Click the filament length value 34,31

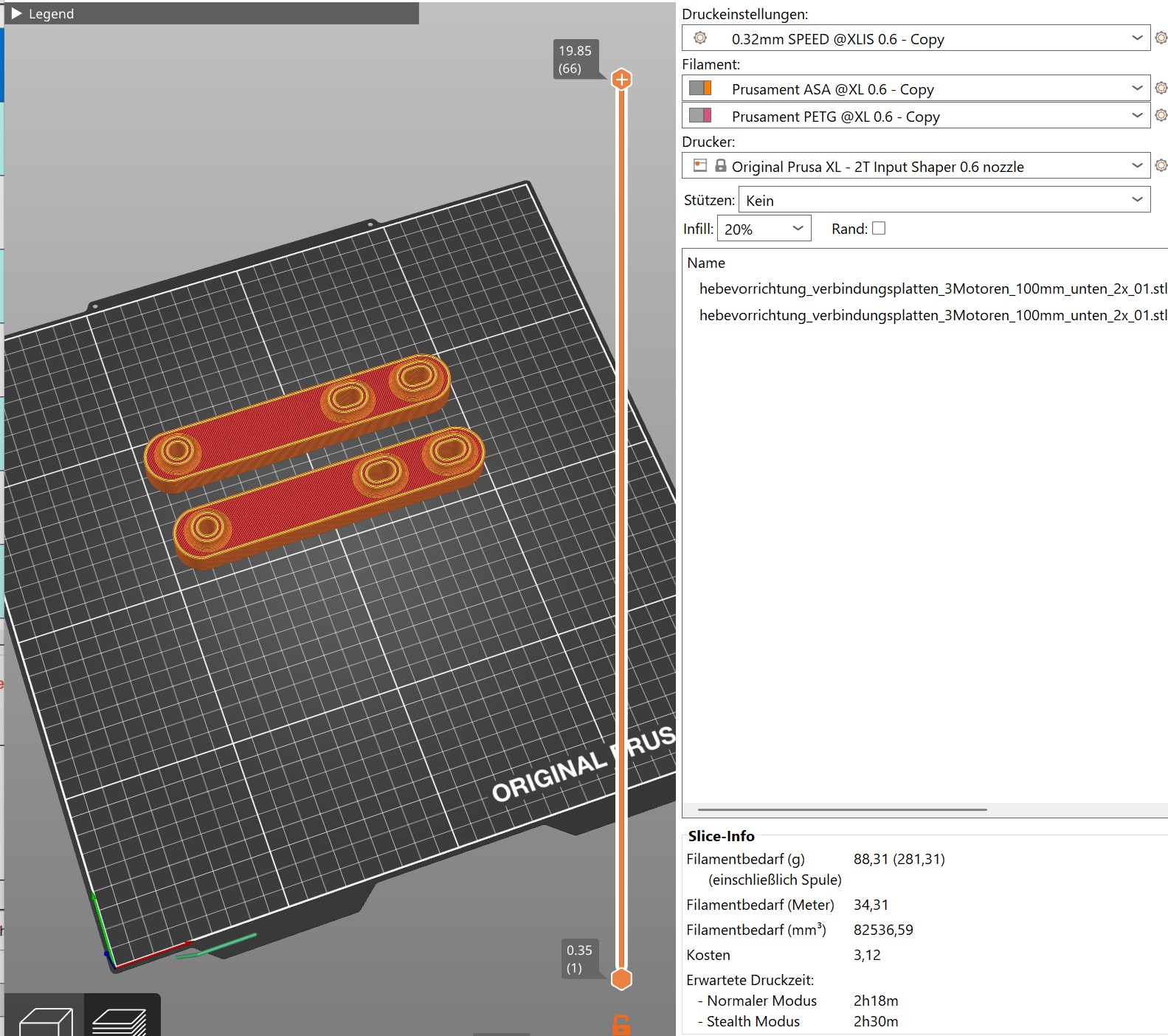[x=871, y=905]
